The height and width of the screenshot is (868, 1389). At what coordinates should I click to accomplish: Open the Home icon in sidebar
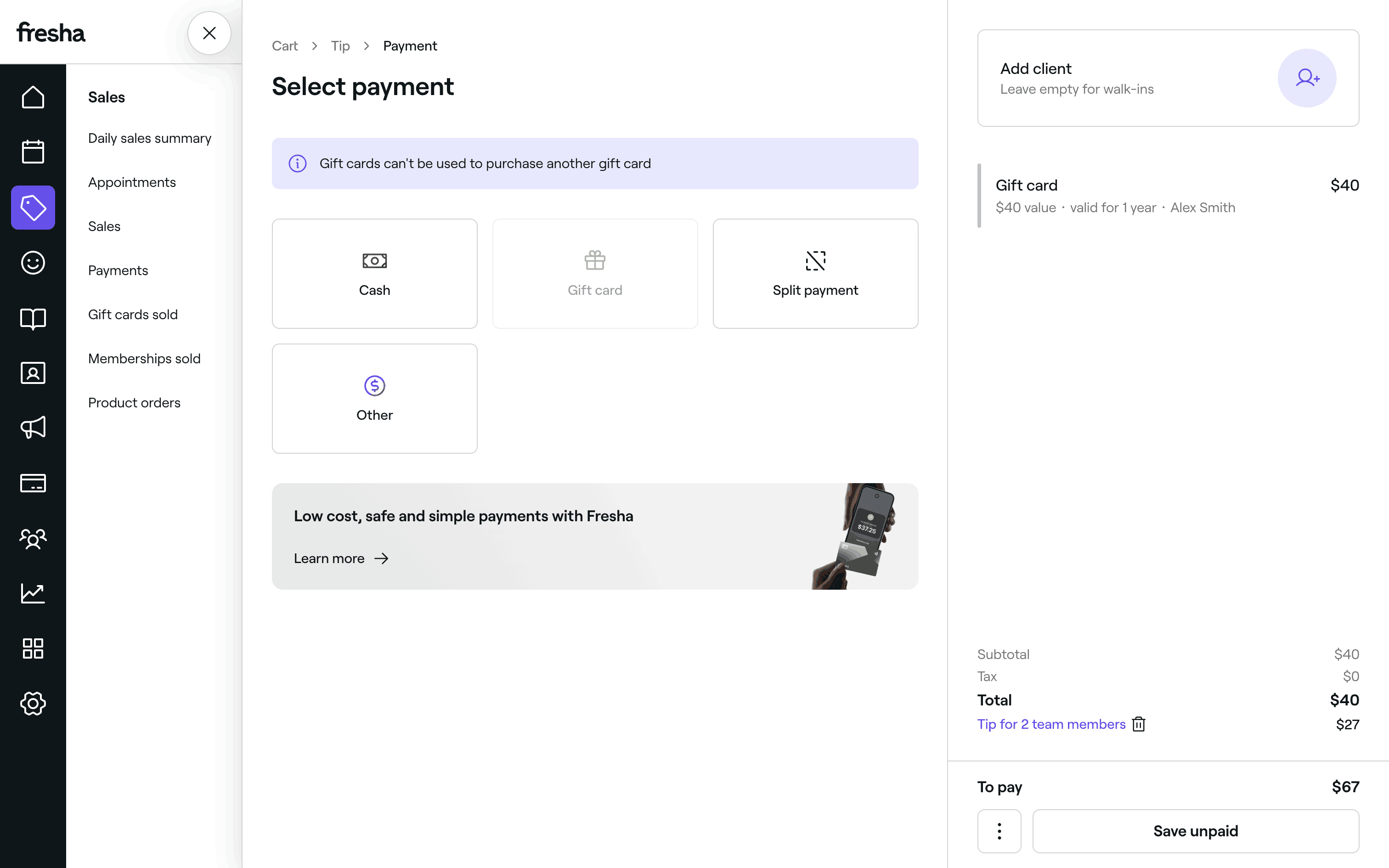tap(33, 97)
